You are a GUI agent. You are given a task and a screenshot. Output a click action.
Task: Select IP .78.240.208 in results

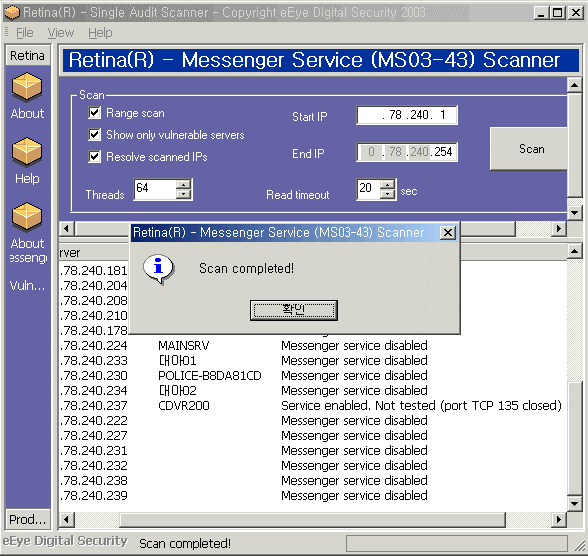pos(94,301)
